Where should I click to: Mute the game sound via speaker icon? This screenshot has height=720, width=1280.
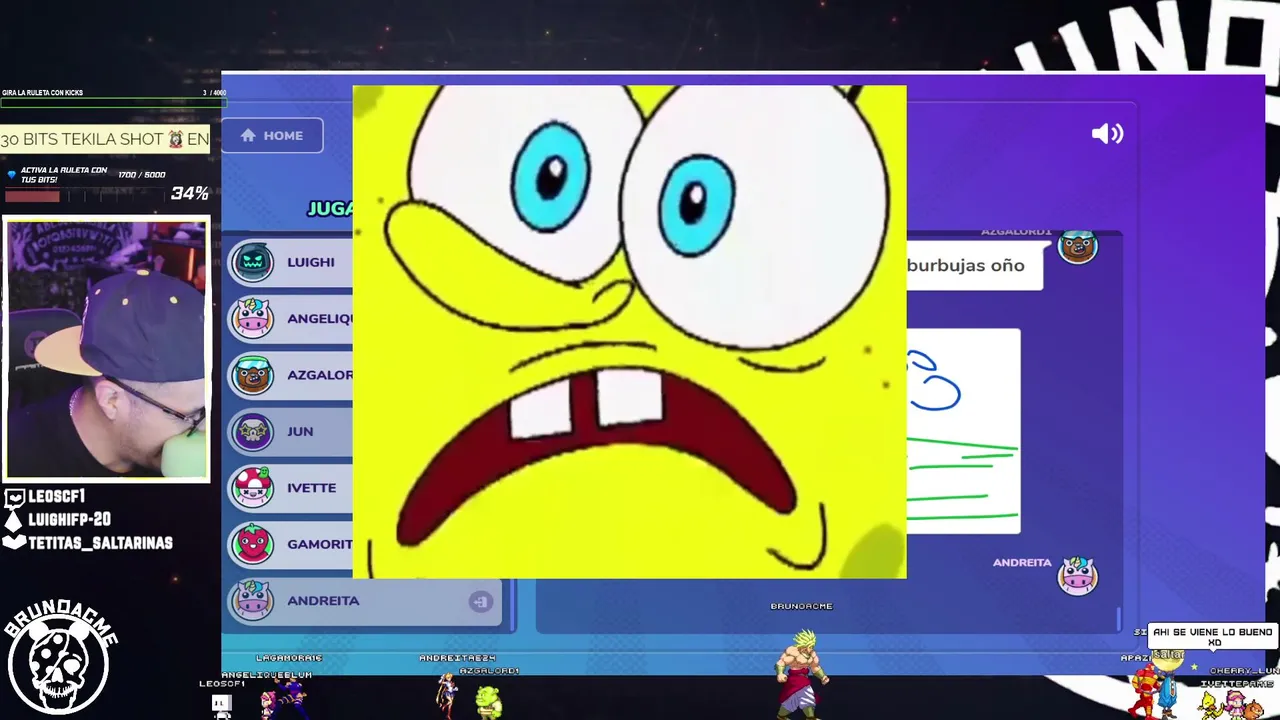(1107, 134)
